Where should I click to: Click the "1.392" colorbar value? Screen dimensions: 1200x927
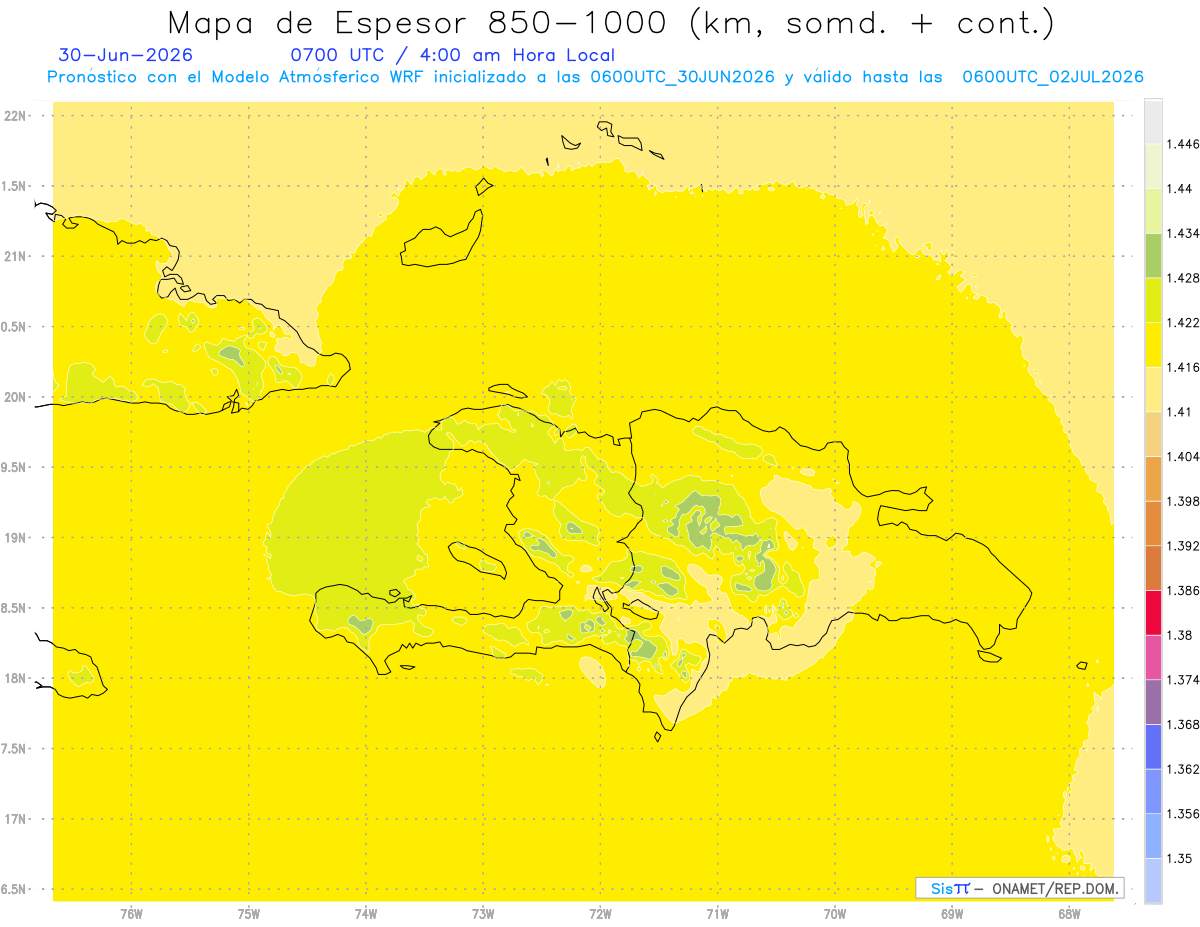tap(1183, 546)
